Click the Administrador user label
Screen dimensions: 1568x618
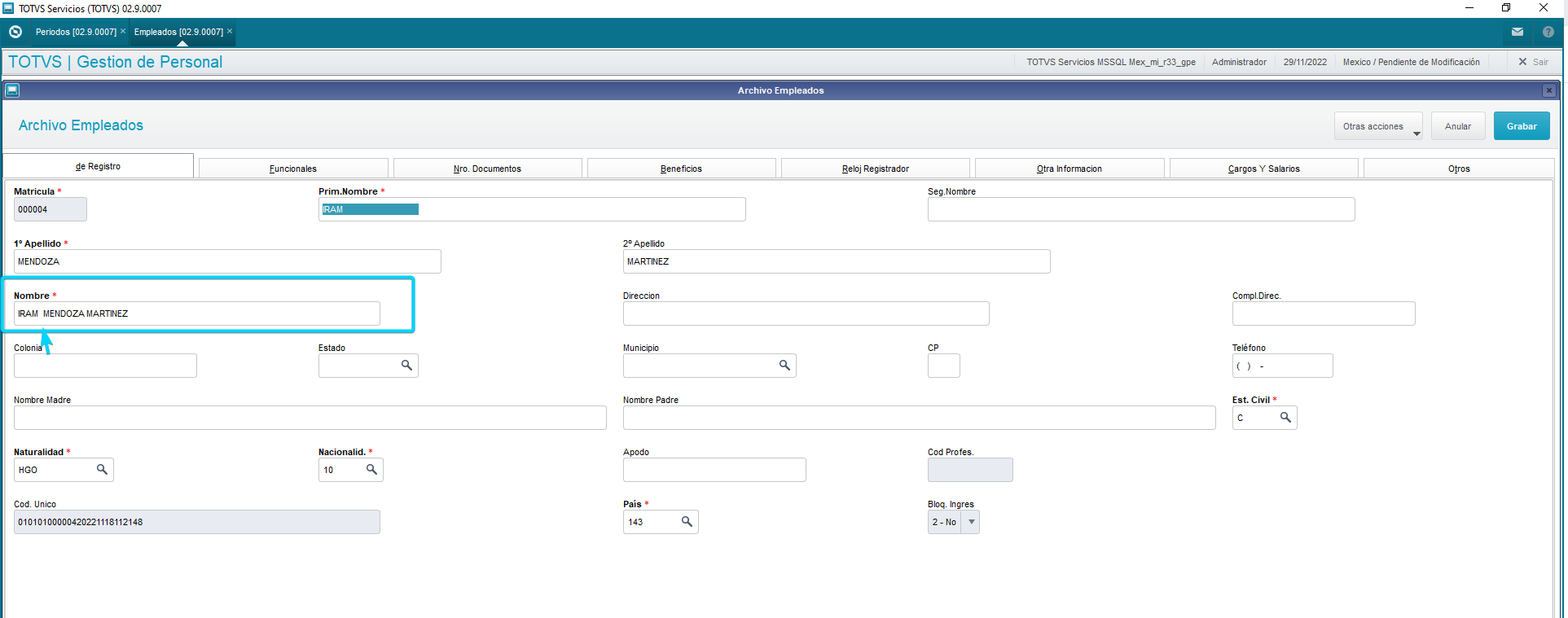[1239, 62]
